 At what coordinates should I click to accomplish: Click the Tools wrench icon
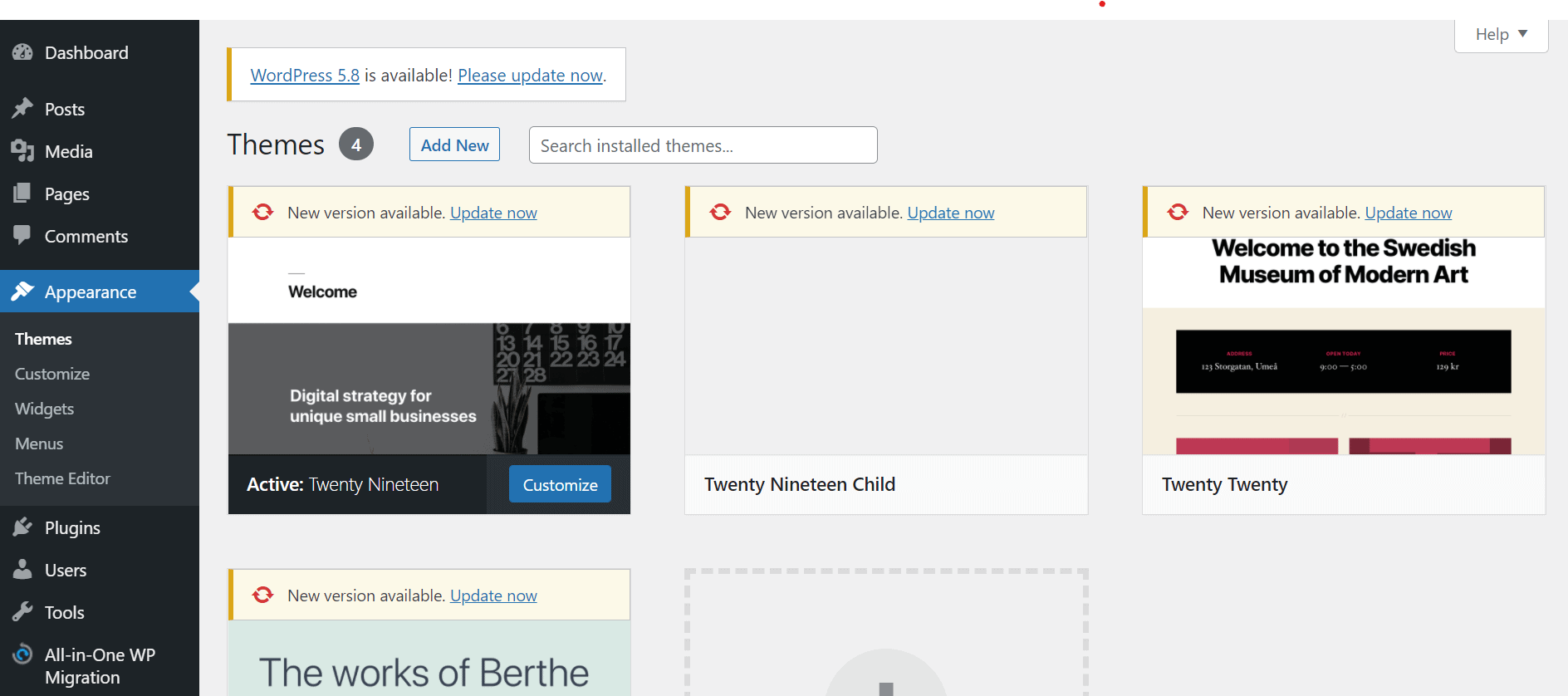(x=22, y=612)
